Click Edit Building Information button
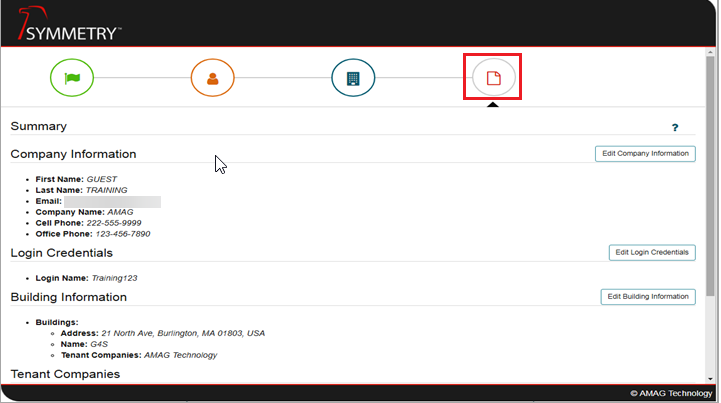Viewport: 721px width, 403px height. pyautogui.click(x=648, y=297)
